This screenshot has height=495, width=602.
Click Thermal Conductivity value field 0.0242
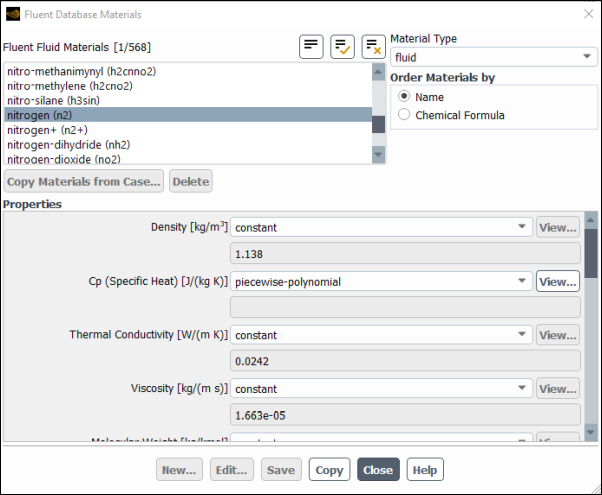coord(405,361)
